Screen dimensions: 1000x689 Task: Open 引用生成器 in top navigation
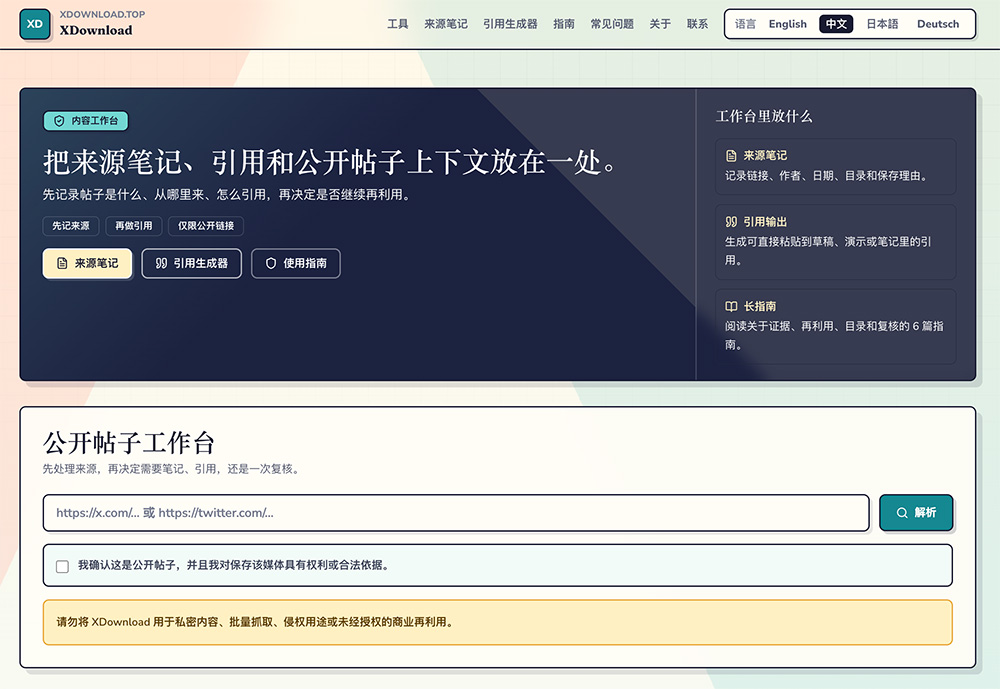[510, 24]
